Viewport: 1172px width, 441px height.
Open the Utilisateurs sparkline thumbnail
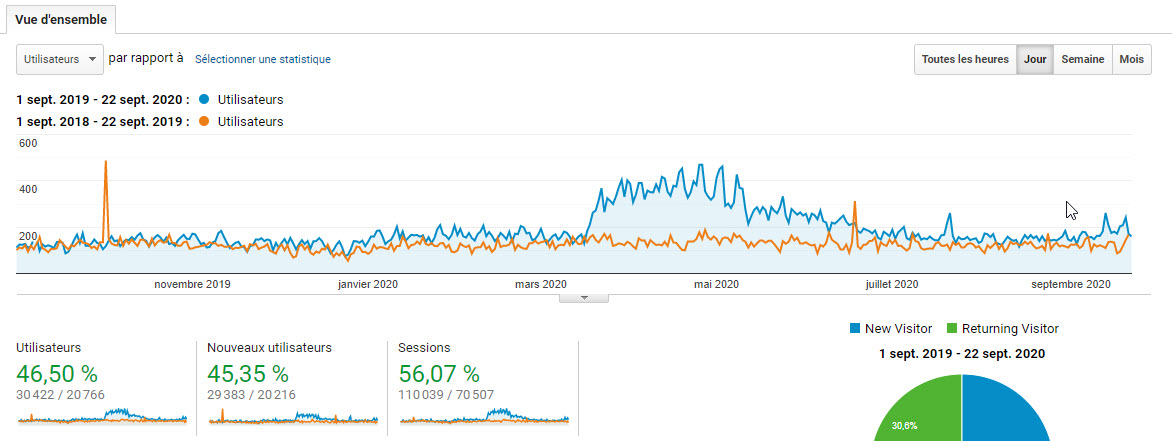(101, 415)
